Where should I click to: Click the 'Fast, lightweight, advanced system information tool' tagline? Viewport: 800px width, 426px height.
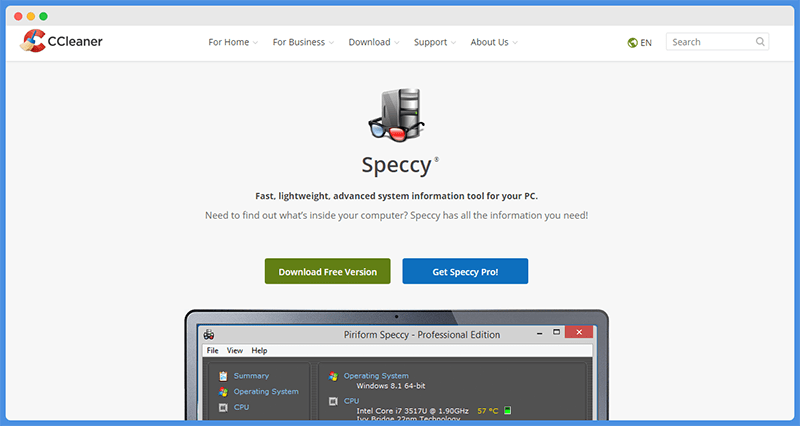[396, 196]
